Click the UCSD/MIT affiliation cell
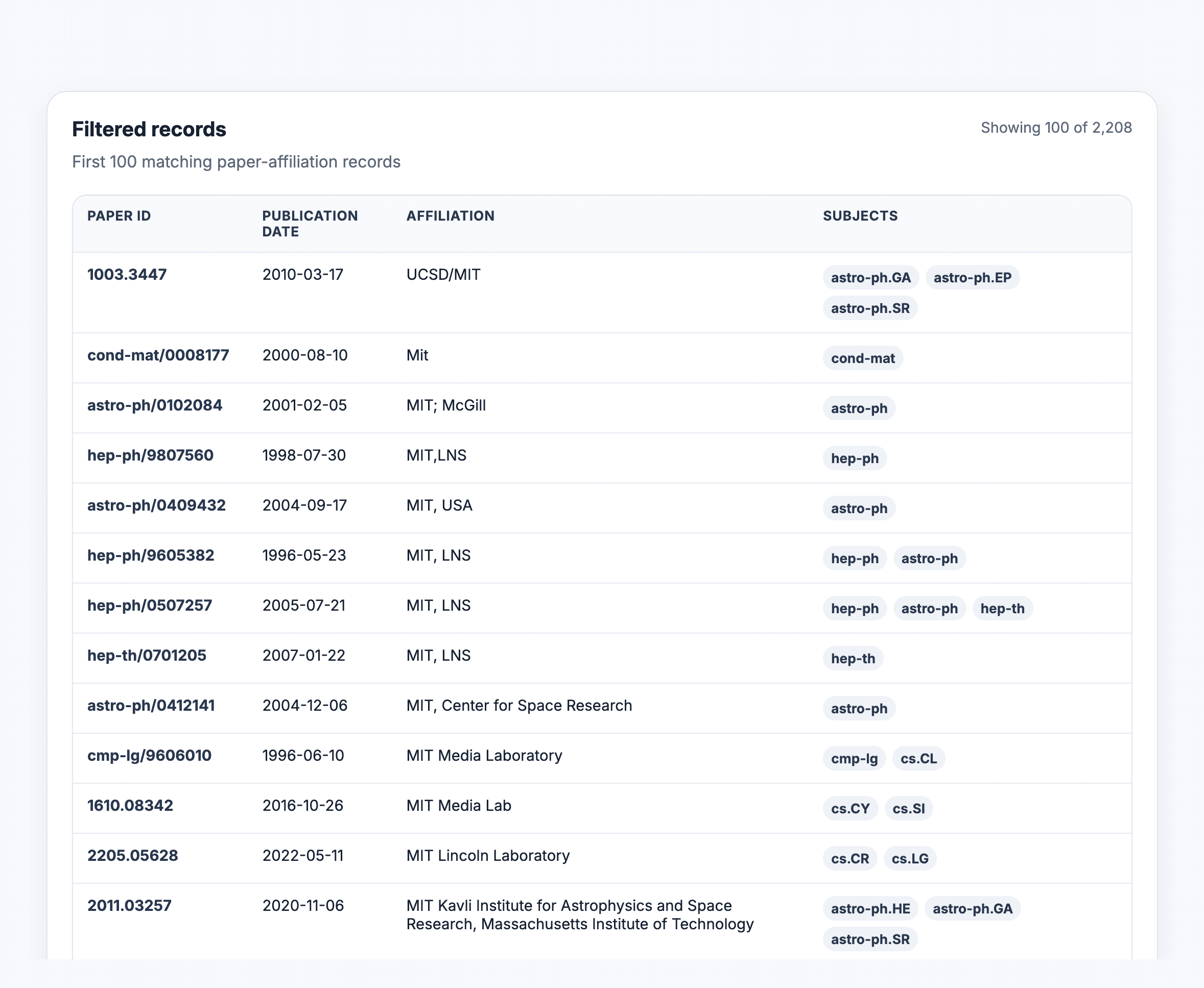Image resolution: width=1204 pixels, height=988 pixels. coord(443,274)
